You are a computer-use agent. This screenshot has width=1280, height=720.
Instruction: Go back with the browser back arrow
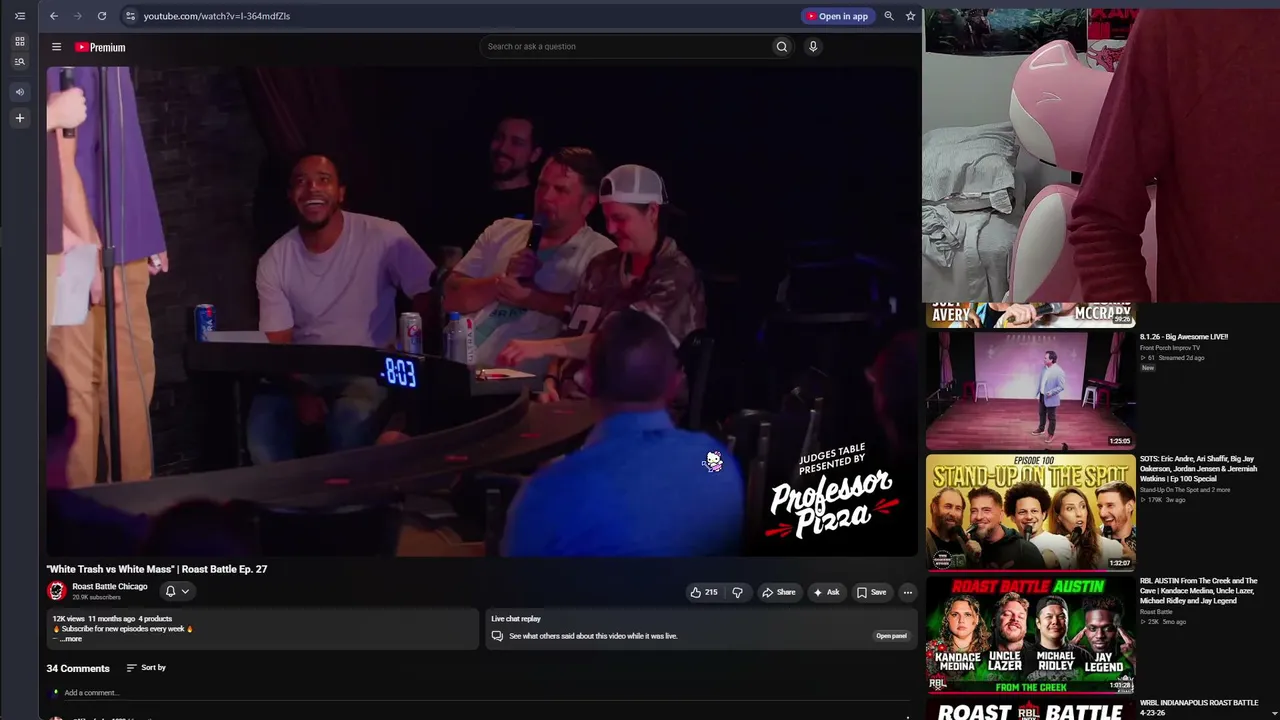[54, 16]
